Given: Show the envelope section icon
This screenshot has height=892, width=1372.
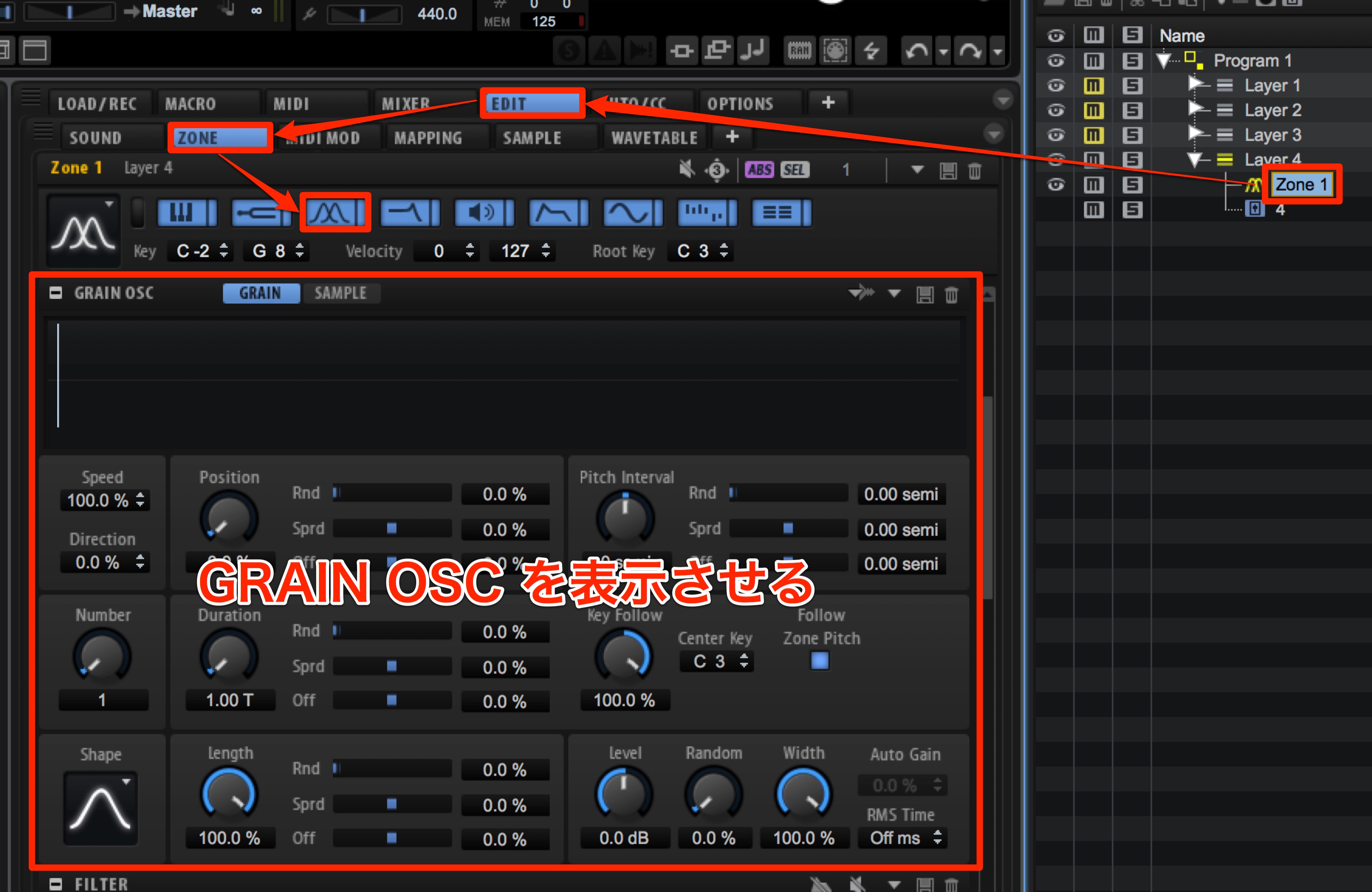Looking at the screenshot, I should (559, 213).
